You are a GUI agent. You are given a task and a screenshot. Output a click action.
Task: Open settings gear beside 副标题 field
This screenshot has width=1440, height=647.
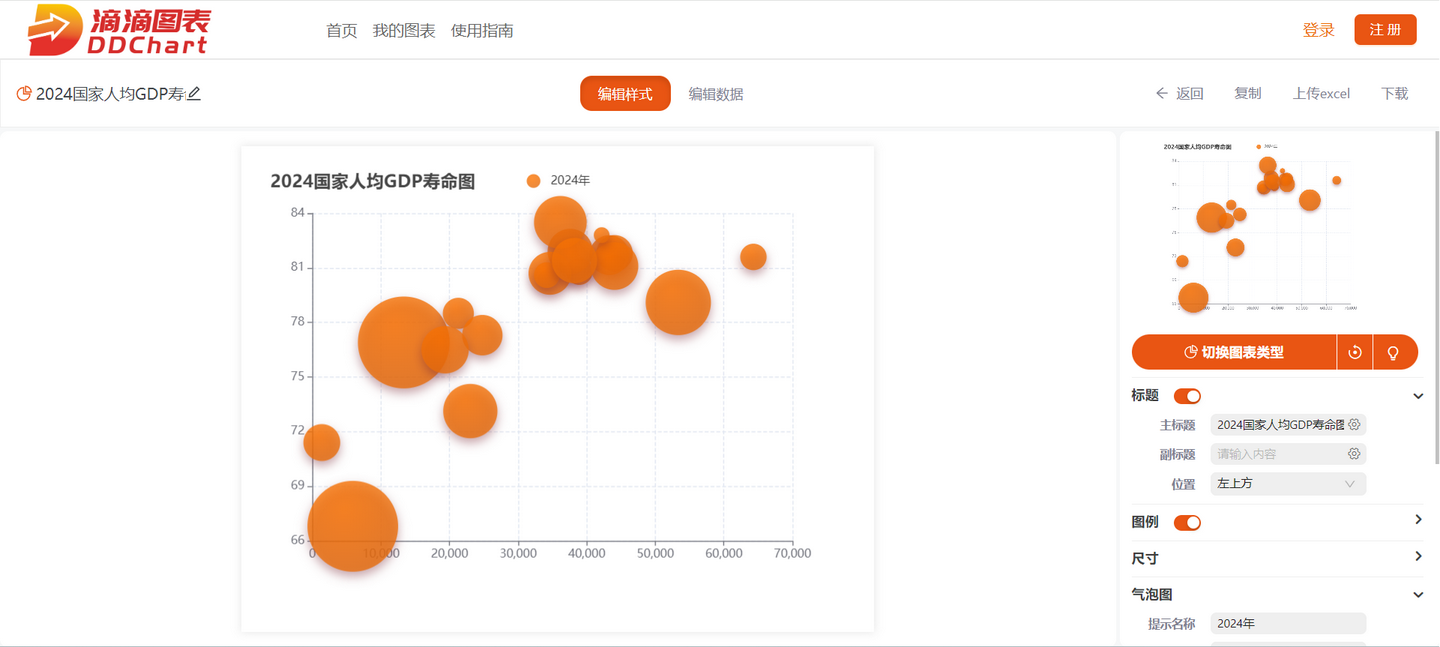(1354, 453)
